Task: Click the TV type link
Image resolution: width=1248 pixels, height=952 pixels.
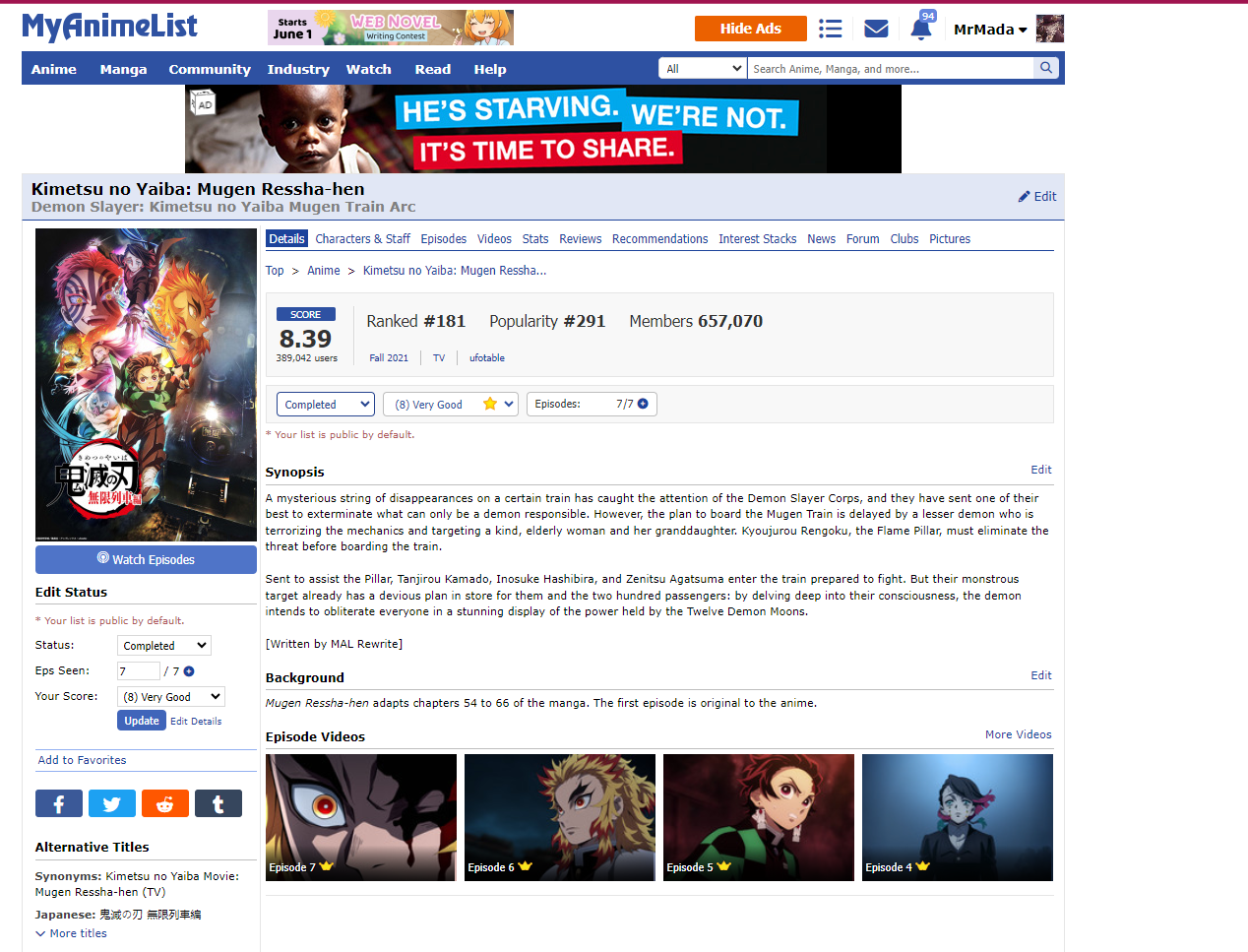Action: click(439, 358)
